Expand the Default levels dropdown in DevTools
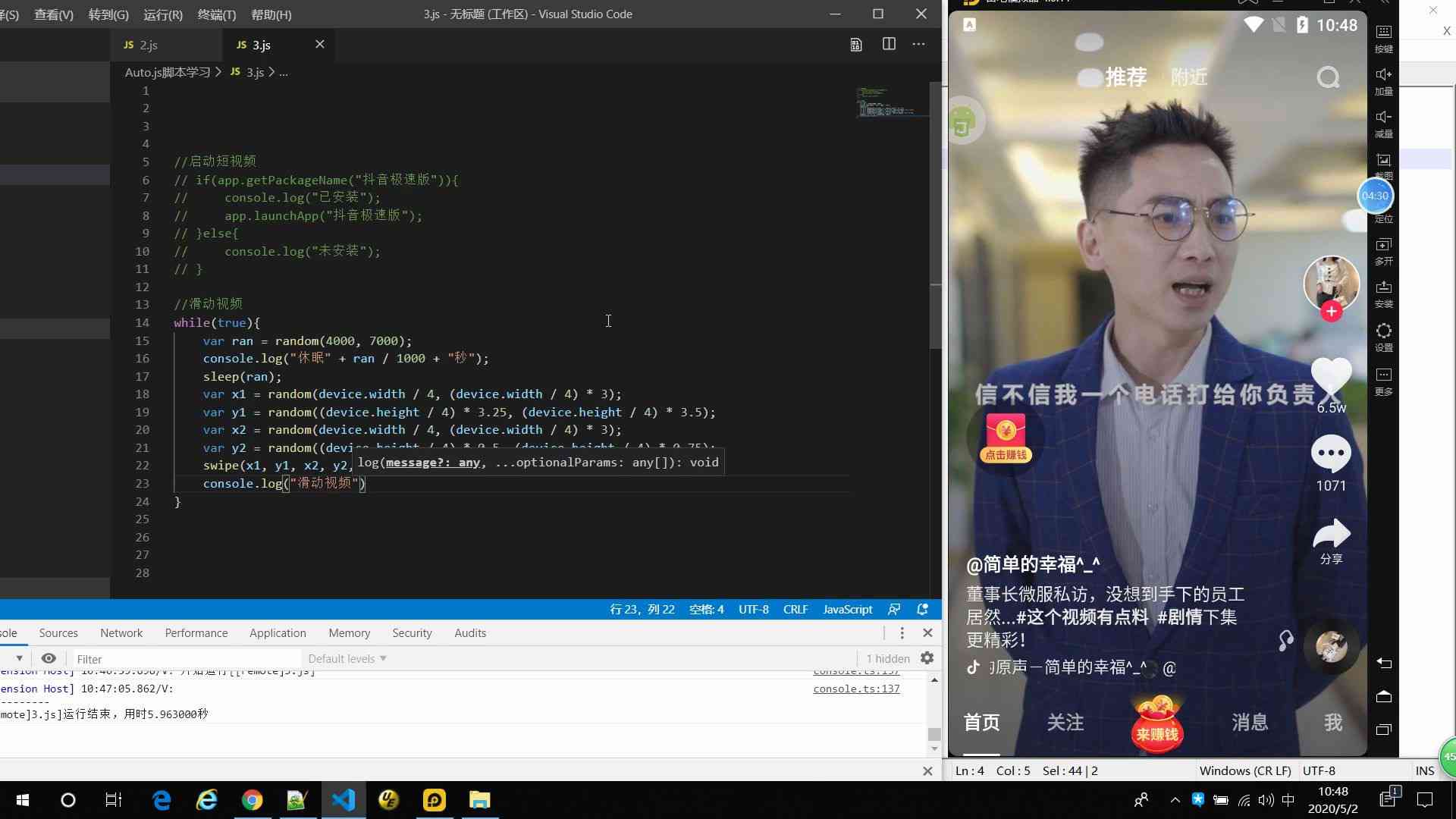 pos(346,657)
